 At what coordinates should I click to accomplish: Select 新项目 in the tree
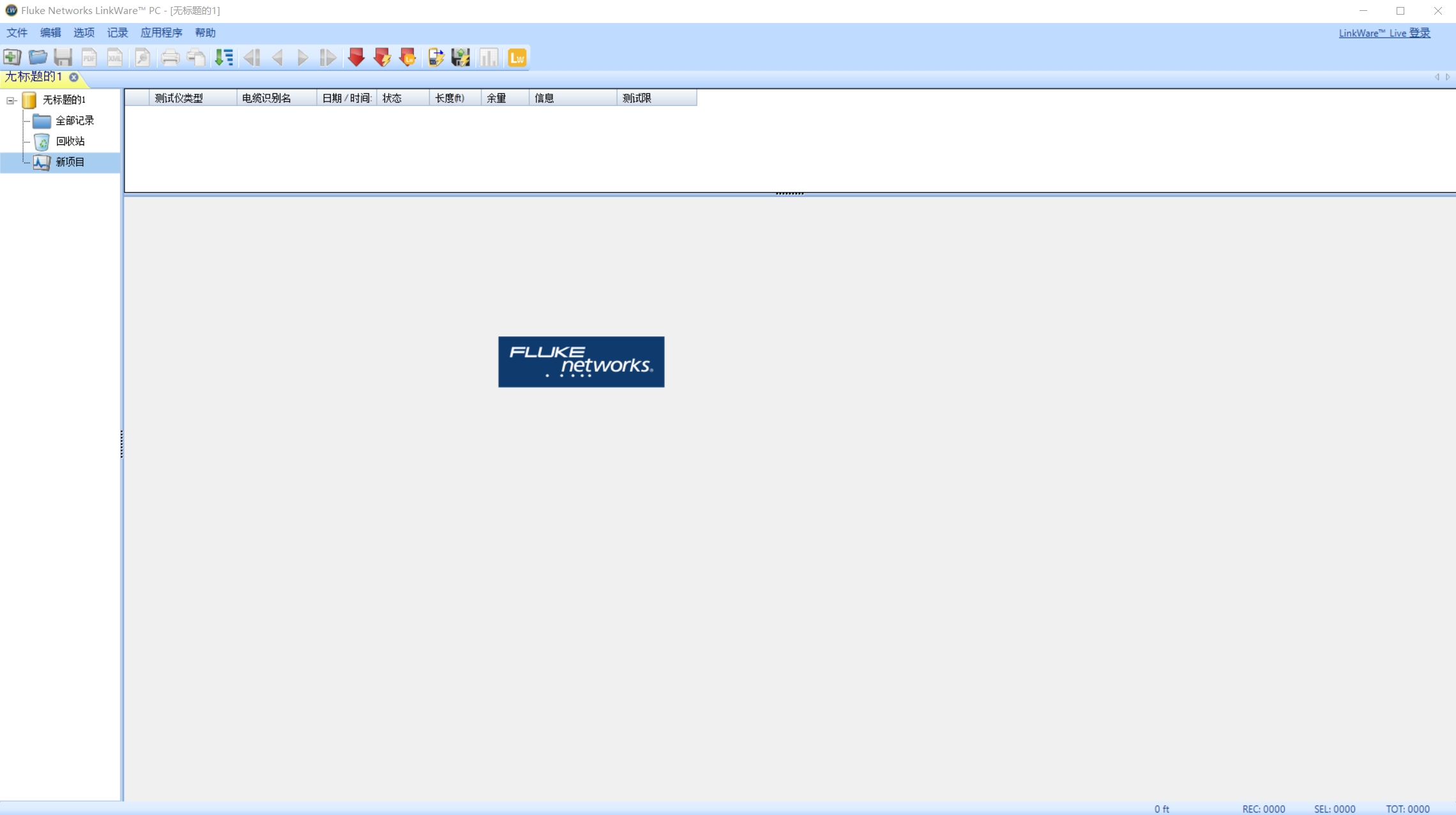(70, 162)
